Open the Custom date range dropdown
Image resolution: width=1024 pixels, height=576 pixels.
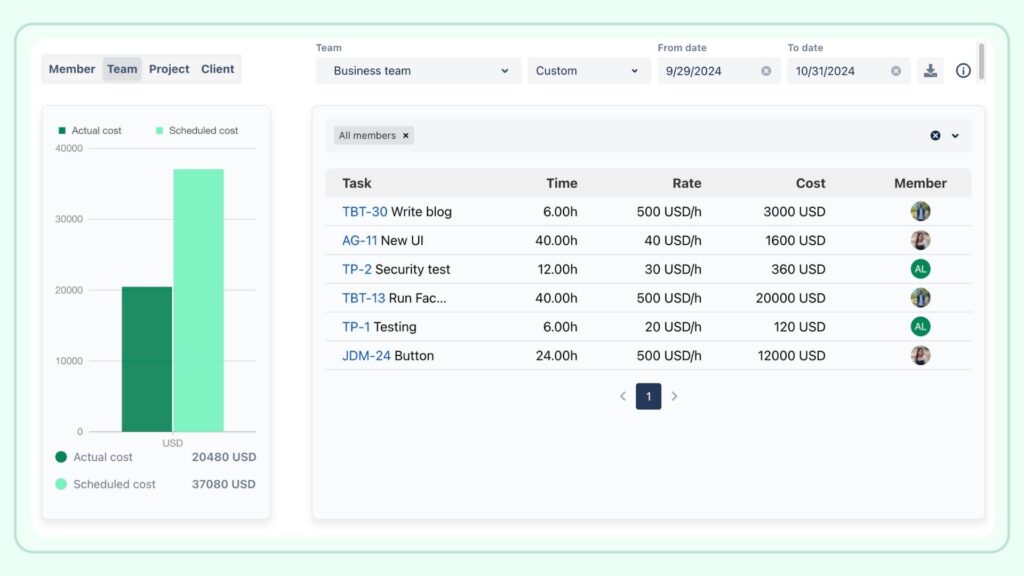point(589,70)
